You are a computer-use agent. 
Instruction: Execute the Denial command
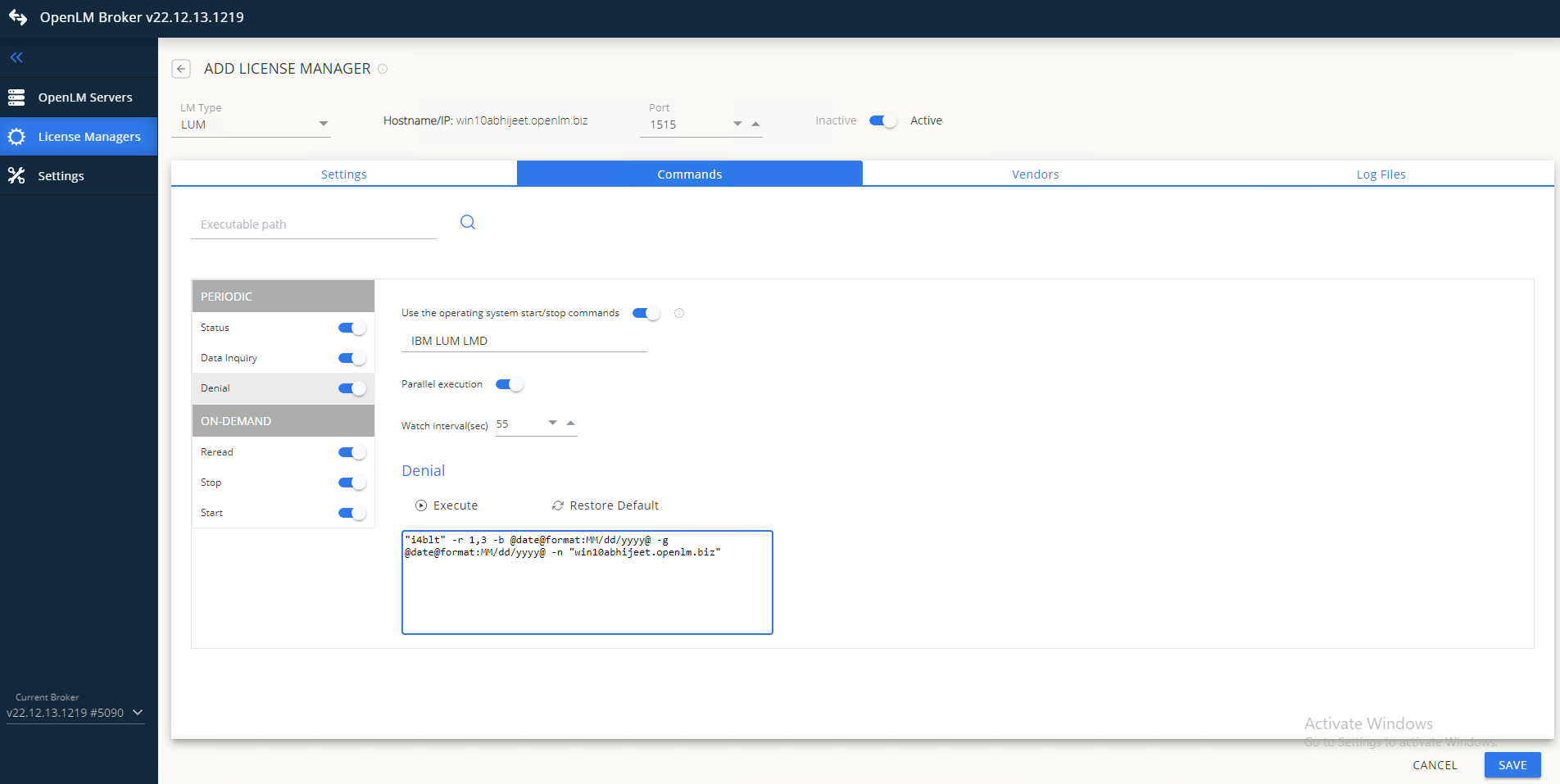(446, 505)
